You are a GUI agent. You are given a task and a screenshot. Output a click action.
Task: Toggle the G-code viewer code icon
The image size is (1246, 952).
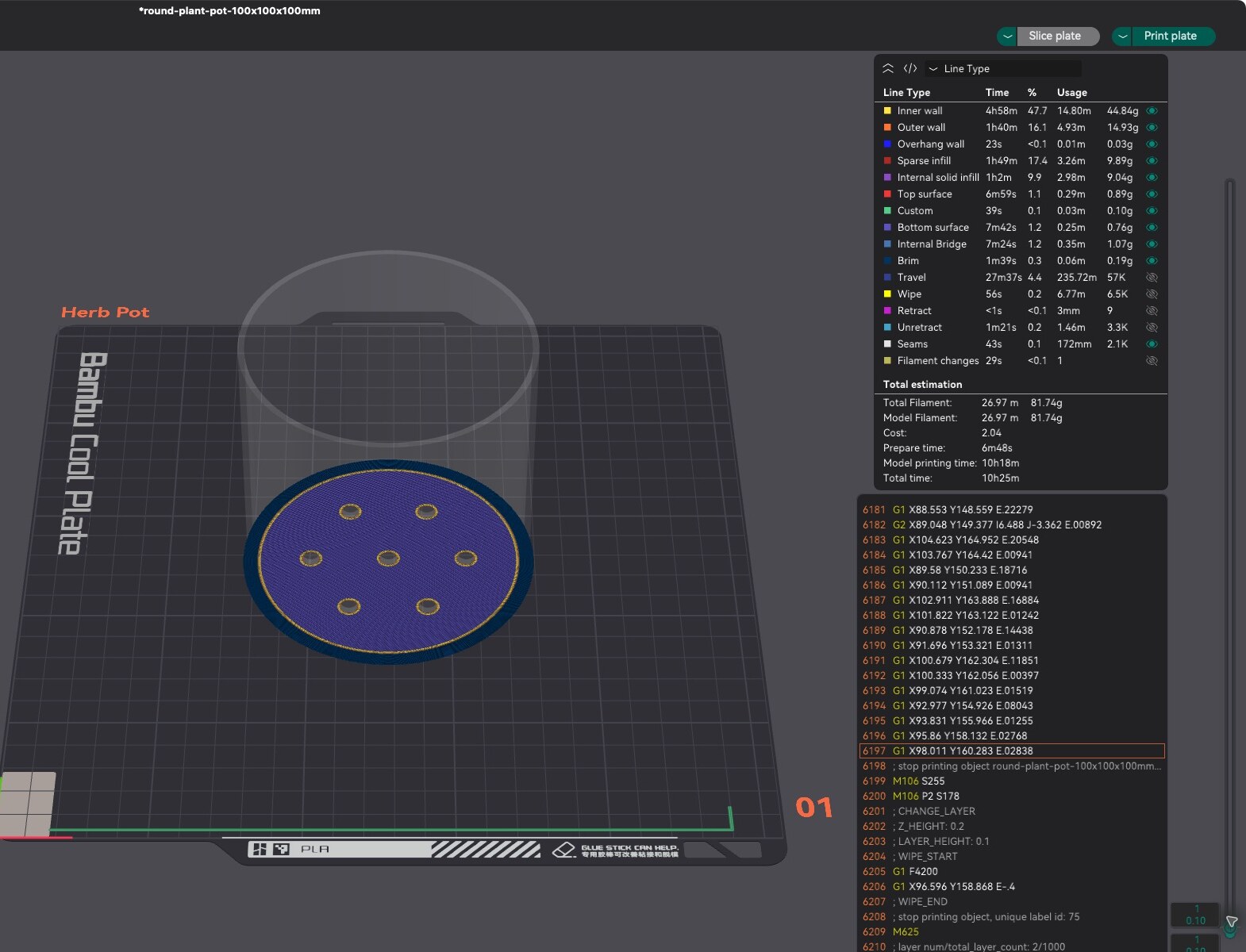pos(910,68)
